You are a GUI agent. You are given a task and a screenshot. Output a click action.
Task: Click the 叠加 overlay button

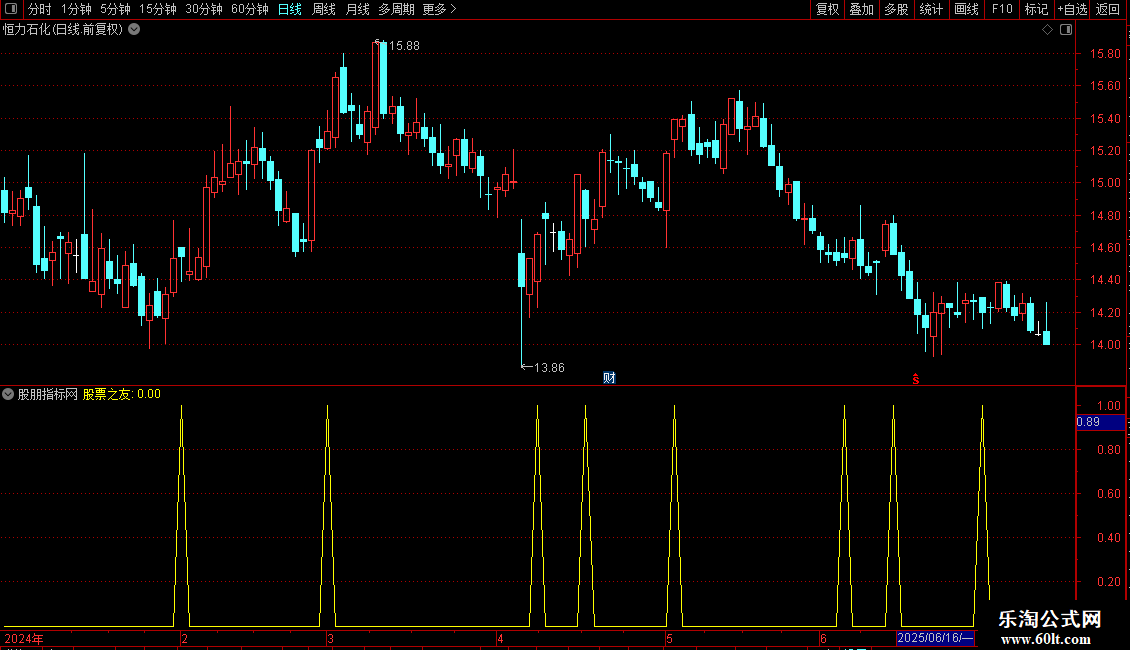[x=862, y=9]
